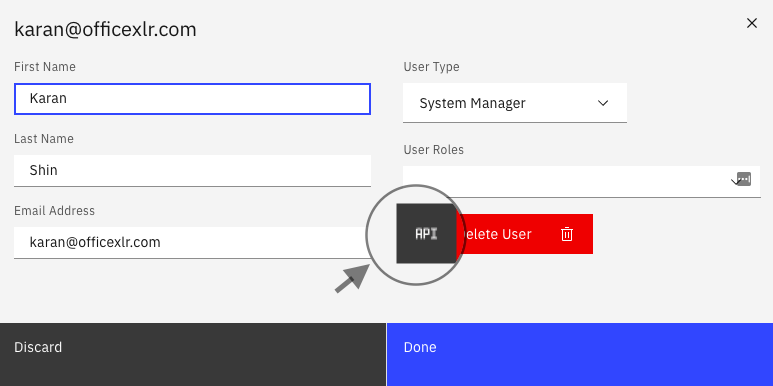Click the Done button
The height and width of the screenshot is (386, 773).
click(580, 354)
